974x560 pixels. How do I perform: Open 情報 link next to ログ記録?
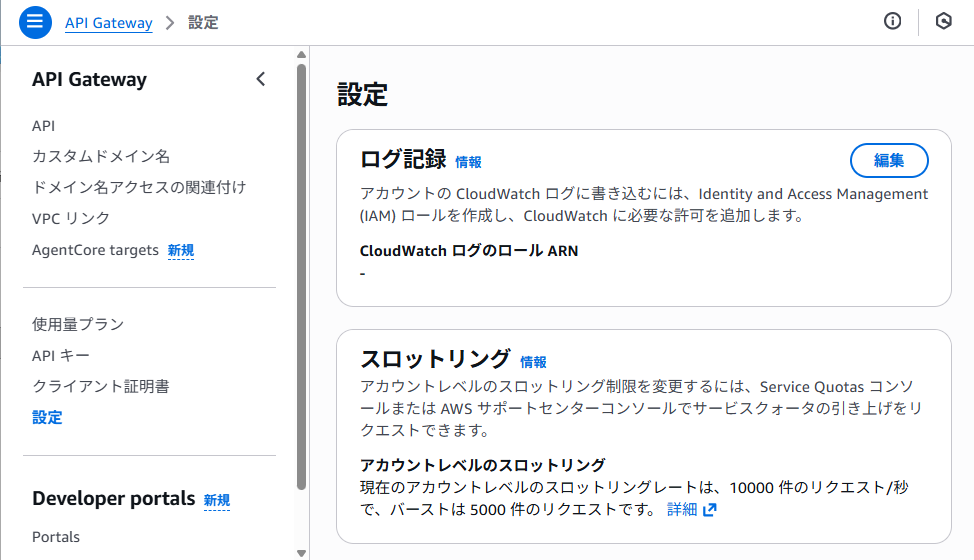pyautogui.click(x=468, y=162)
